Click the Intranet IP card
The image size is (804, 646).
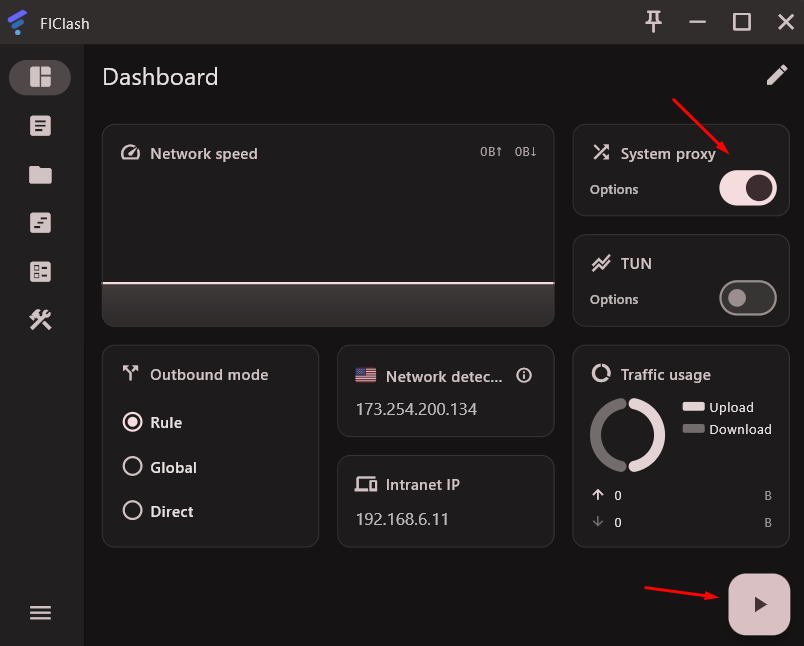(x=446, y=501)
